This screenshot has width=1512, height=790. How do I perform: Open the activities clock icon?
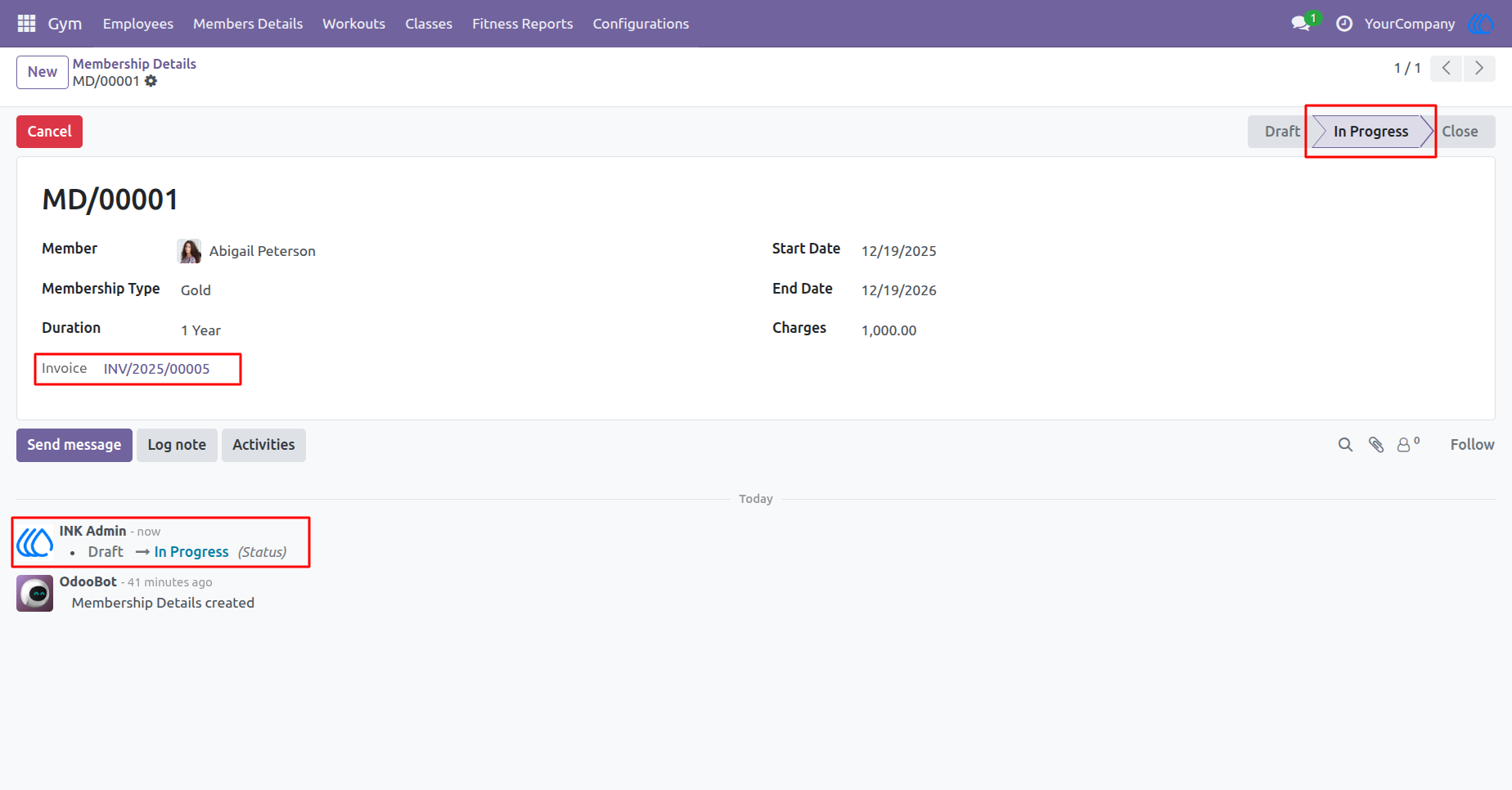pyautogui.click(x=1344, y=24)
